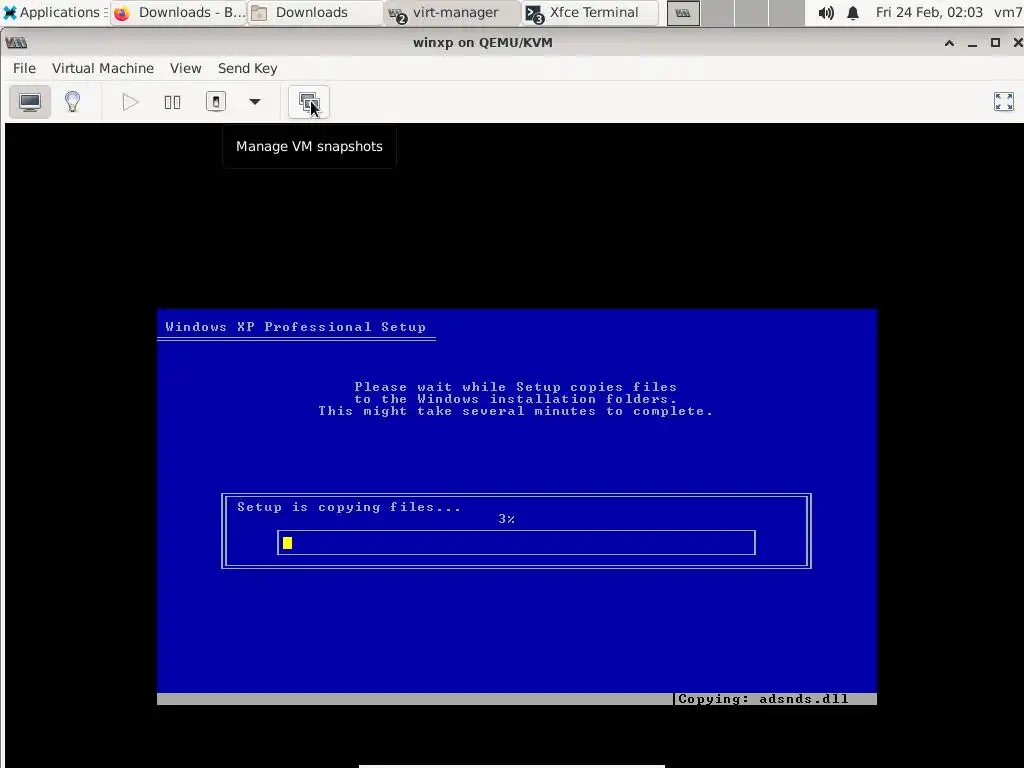Select the third workspace in switcher
The image size is (1024, 768).
[x=751, y=13]
